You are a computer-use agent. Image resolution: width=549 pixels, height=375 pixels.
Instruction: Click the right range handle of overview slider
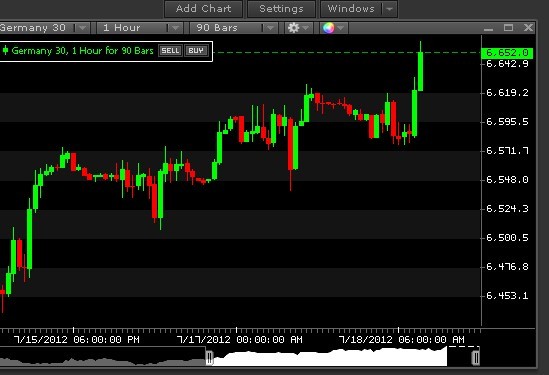[x=475, y=357]
